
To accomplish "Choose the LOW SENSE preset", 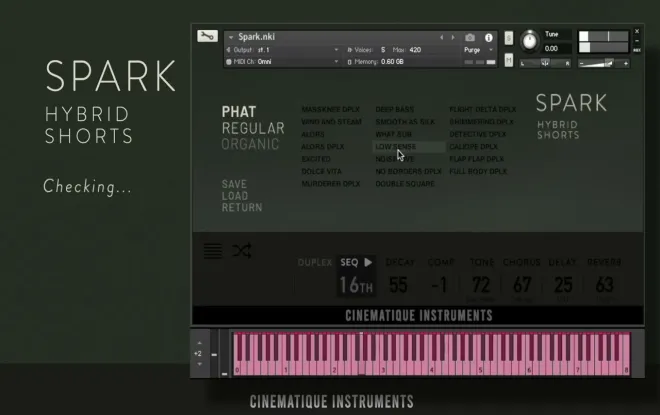I will coord(395,146).
